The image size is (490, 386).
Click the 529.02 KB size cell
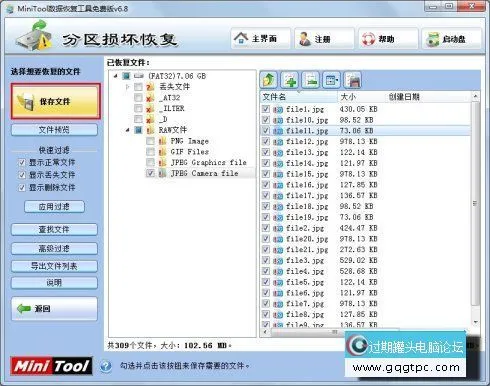click(x=358, y=260)
